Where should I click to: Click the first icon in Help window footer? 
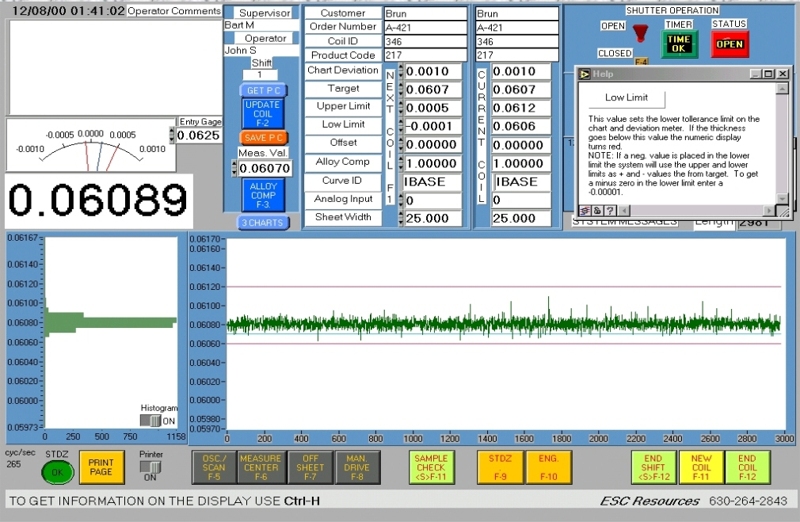583,211
